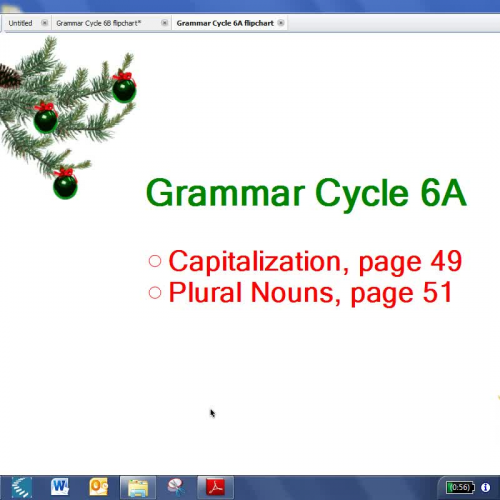Open Outlook from the taskbar

point(99,487)
